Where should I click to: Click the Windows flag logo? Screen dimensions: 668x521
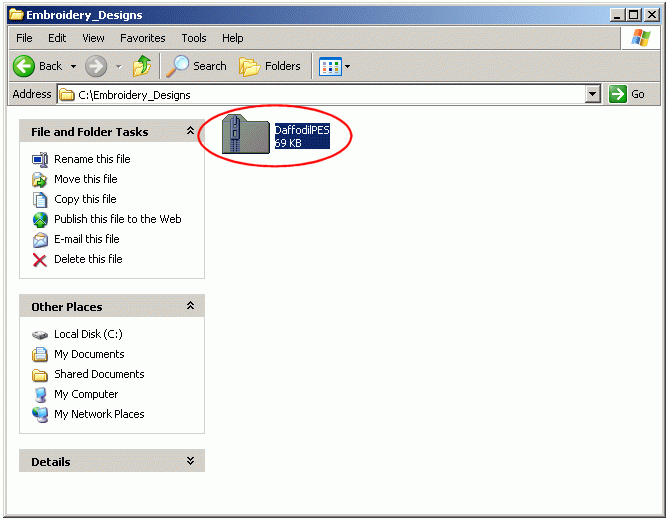[x=640, y=38]
